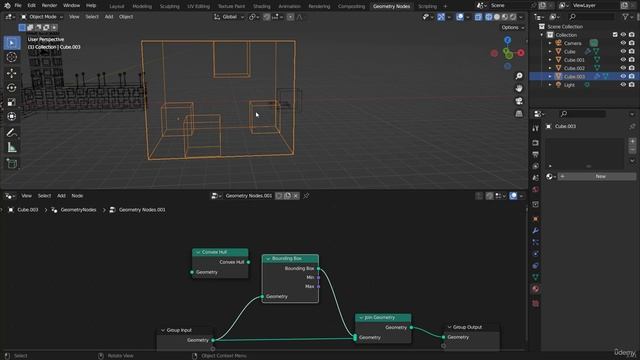Image resolution: width=640 pixels, height=360 pixels.
Task: Toggle X-ray display in viewport header
Action: tap(478, 17)
